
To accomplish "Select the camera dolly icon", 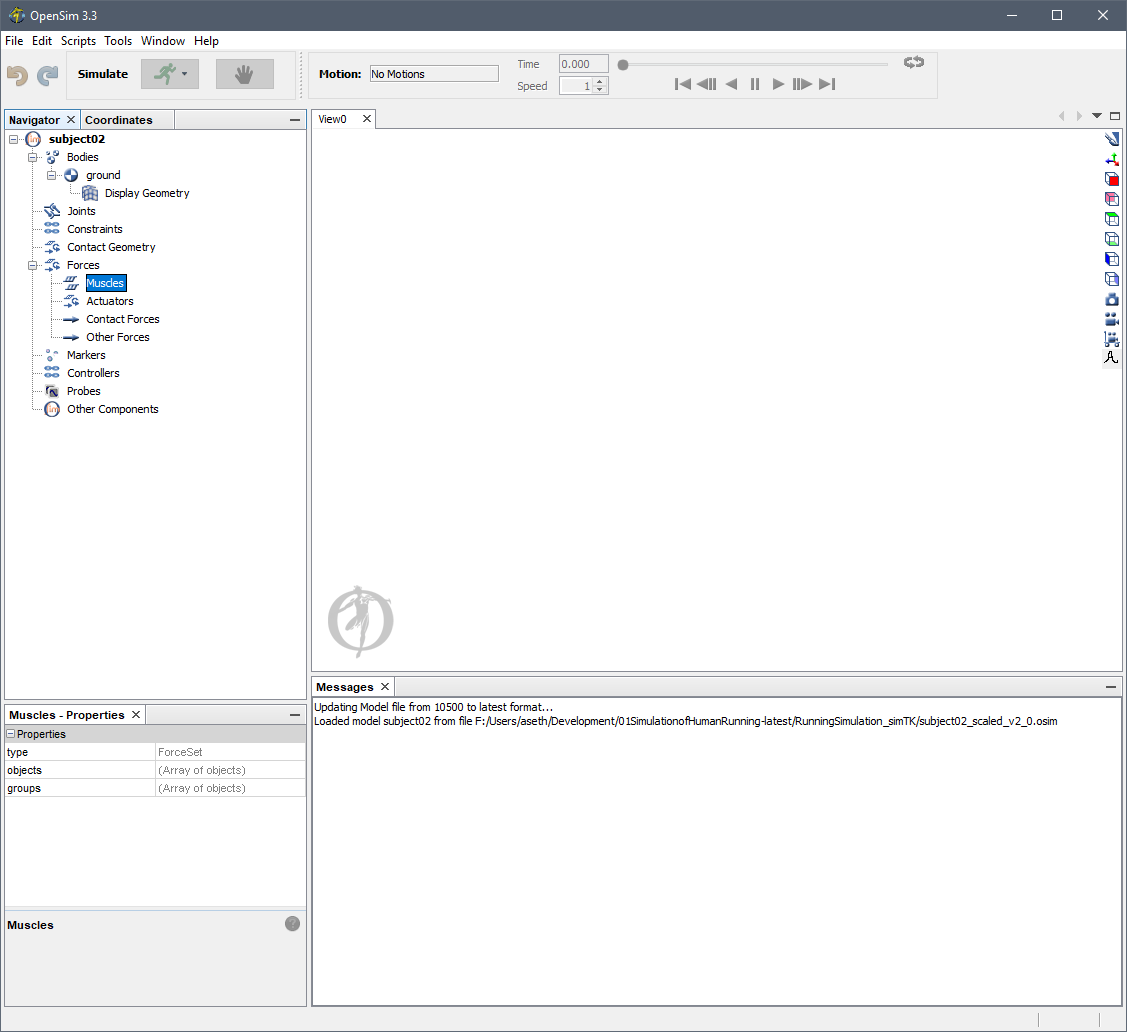I will click(1111, 338).
